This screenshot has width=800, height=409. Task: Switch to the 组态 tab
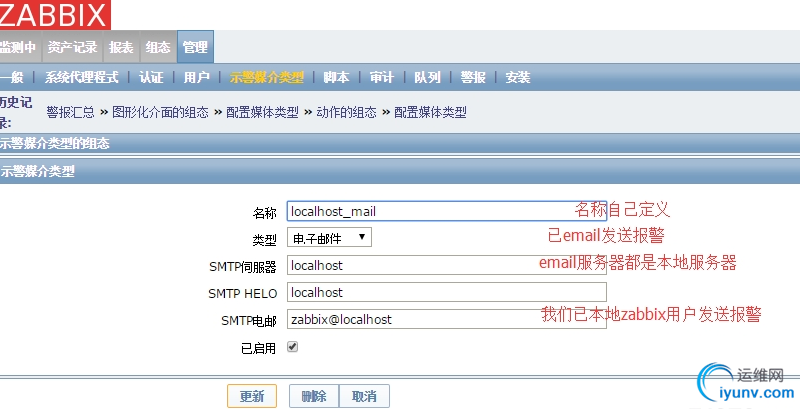click(158, 47)
